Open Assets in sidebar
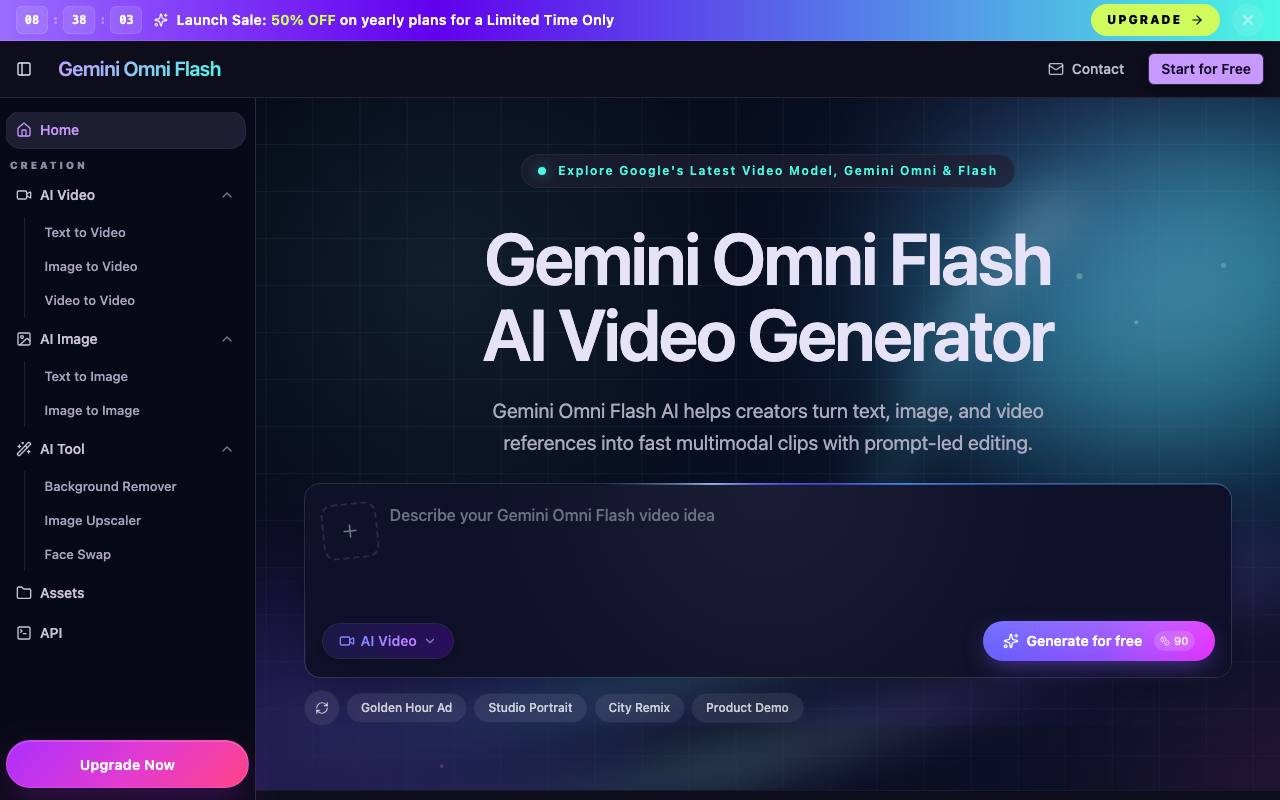 click(126, 593)
